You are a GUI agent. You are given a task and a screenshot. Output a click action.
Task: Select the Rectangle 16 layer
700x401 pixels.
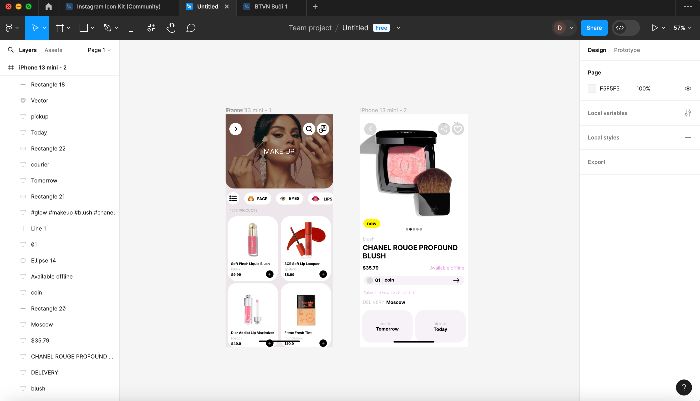[x=48, y=84]
